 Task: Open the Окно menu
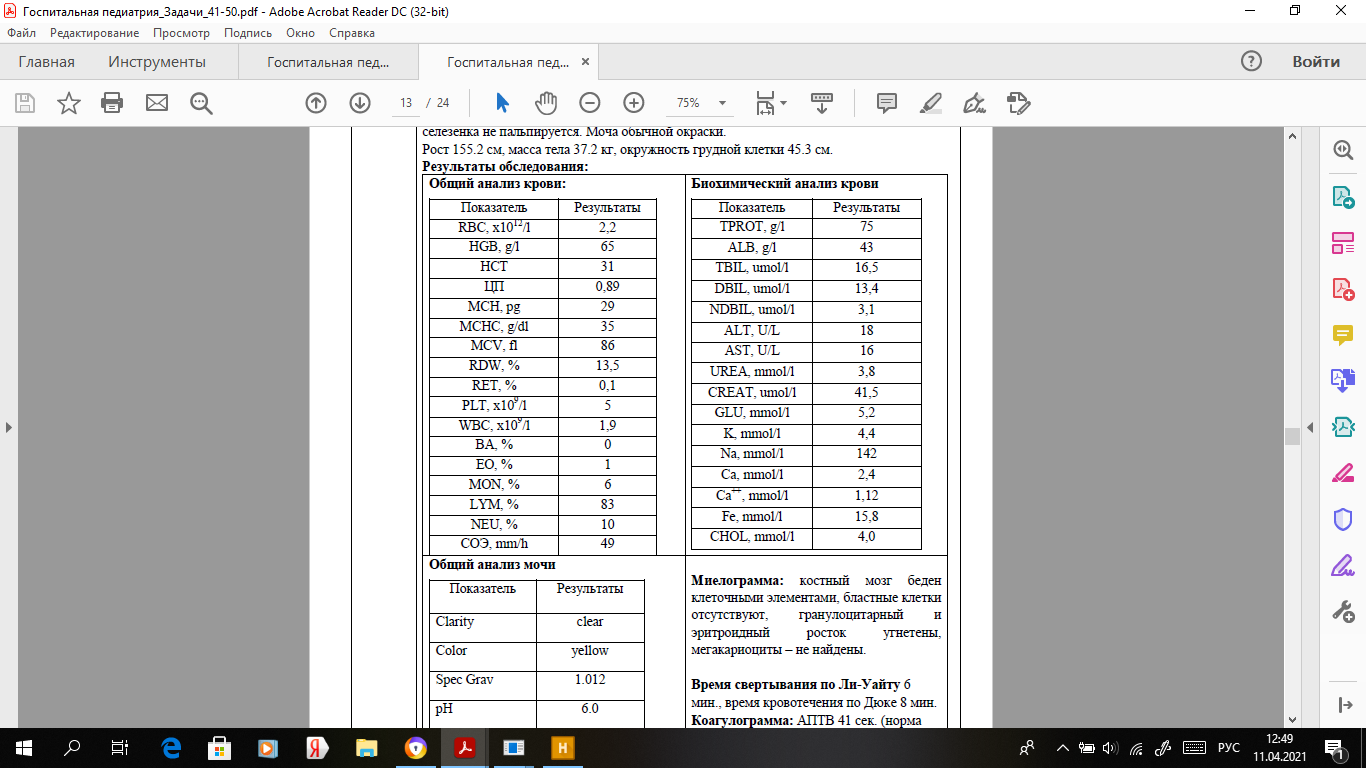(300, 33)
